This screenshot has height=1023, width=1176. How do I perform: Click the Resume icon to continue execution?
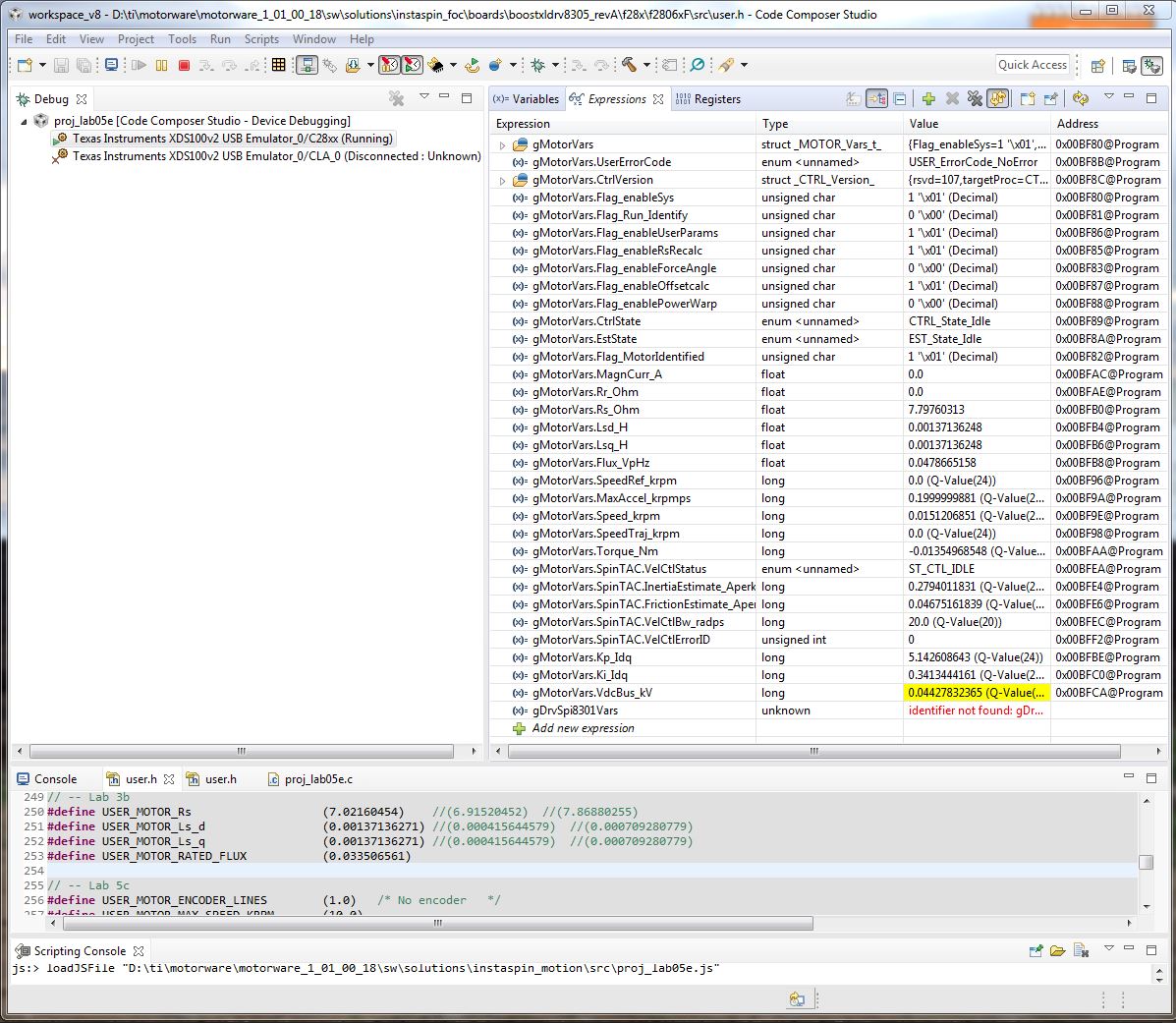point(139,65)
